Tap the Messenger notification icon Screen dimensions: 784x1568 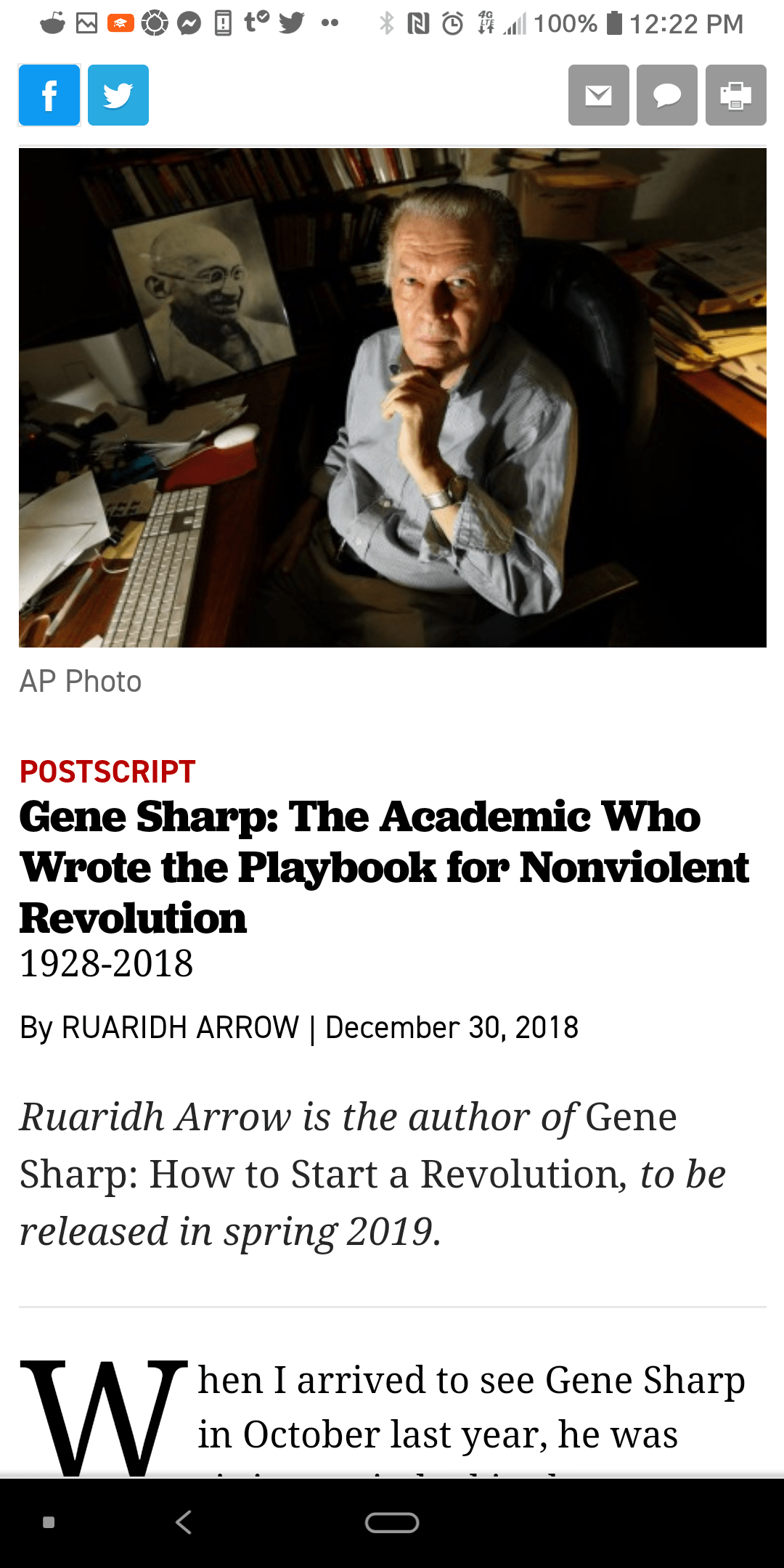(x=189, y=24)
